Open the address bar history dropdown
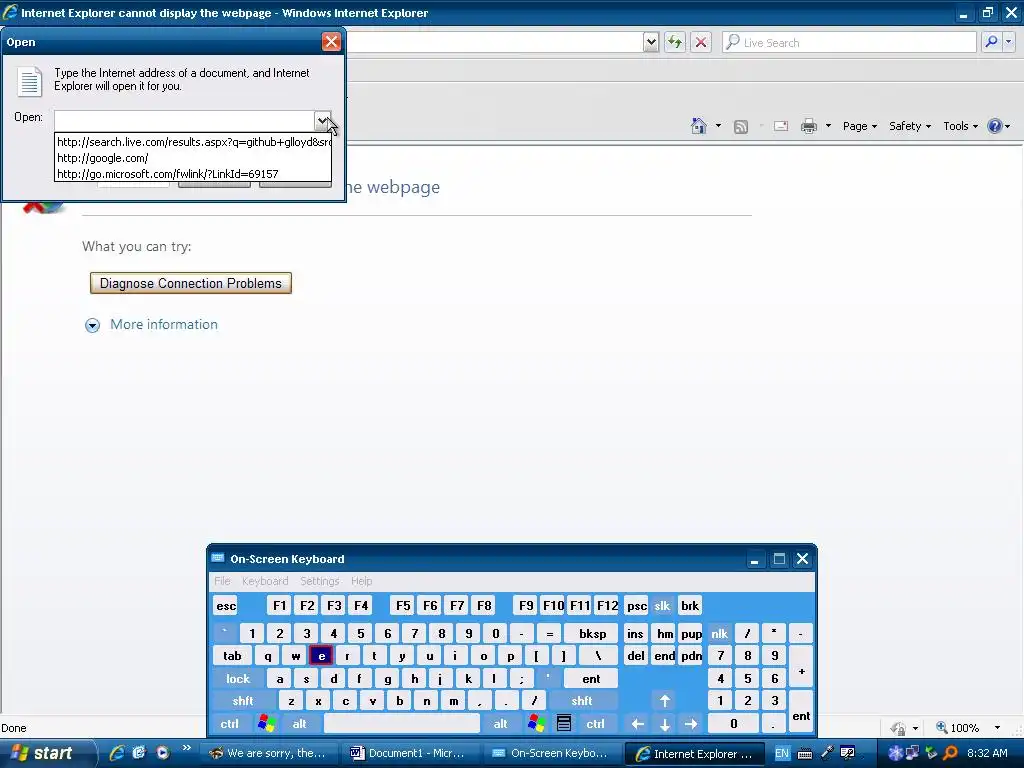 point(651,42)
